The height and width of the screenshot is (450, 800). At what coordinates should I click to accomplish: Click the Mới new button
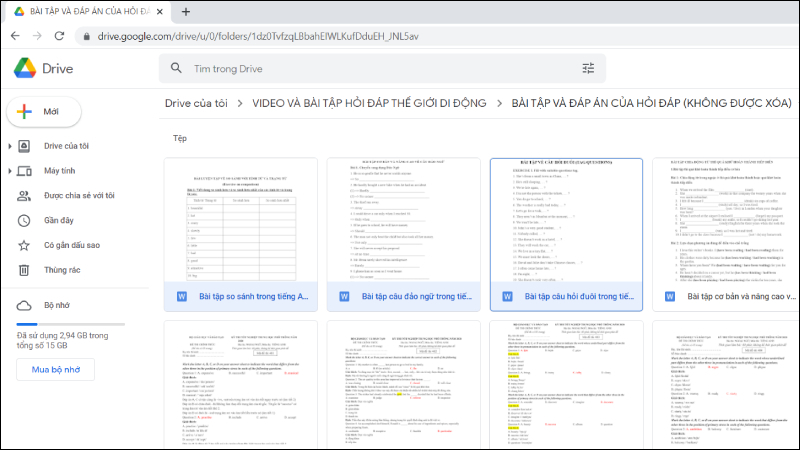[44, 112]
